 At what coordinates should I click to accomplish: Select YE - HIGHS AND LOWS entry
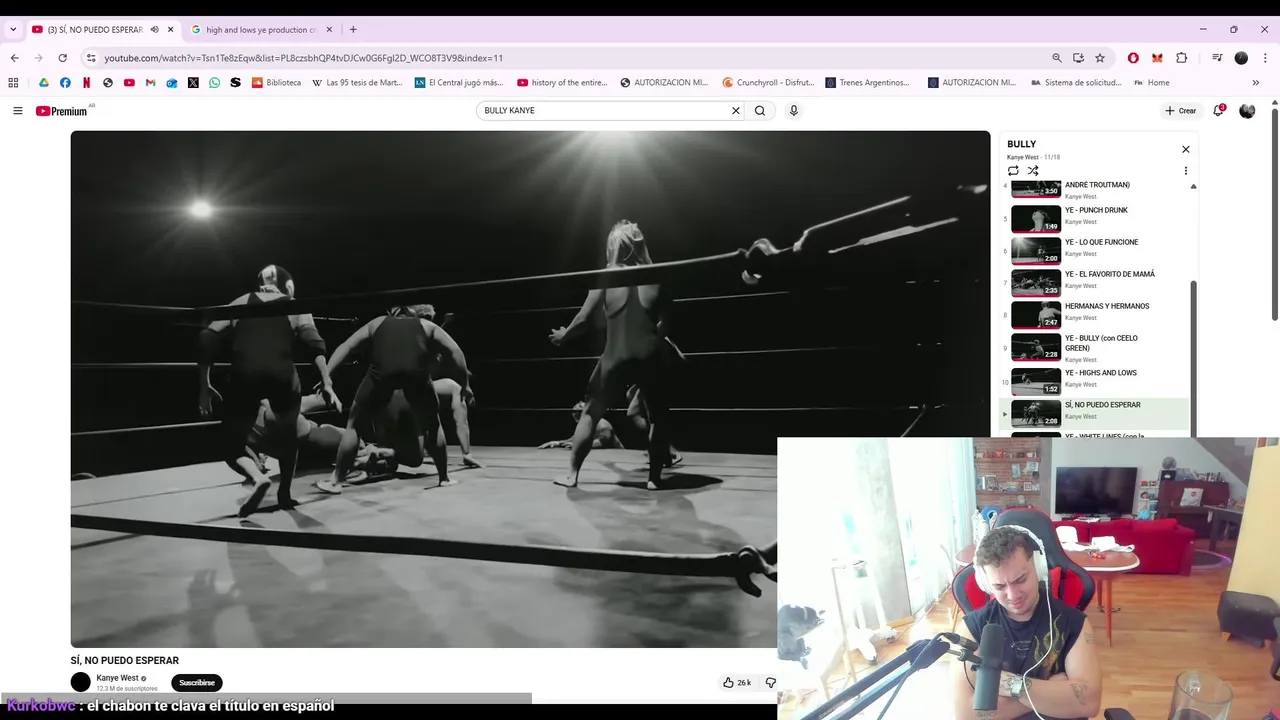(x=1095, y=380)
